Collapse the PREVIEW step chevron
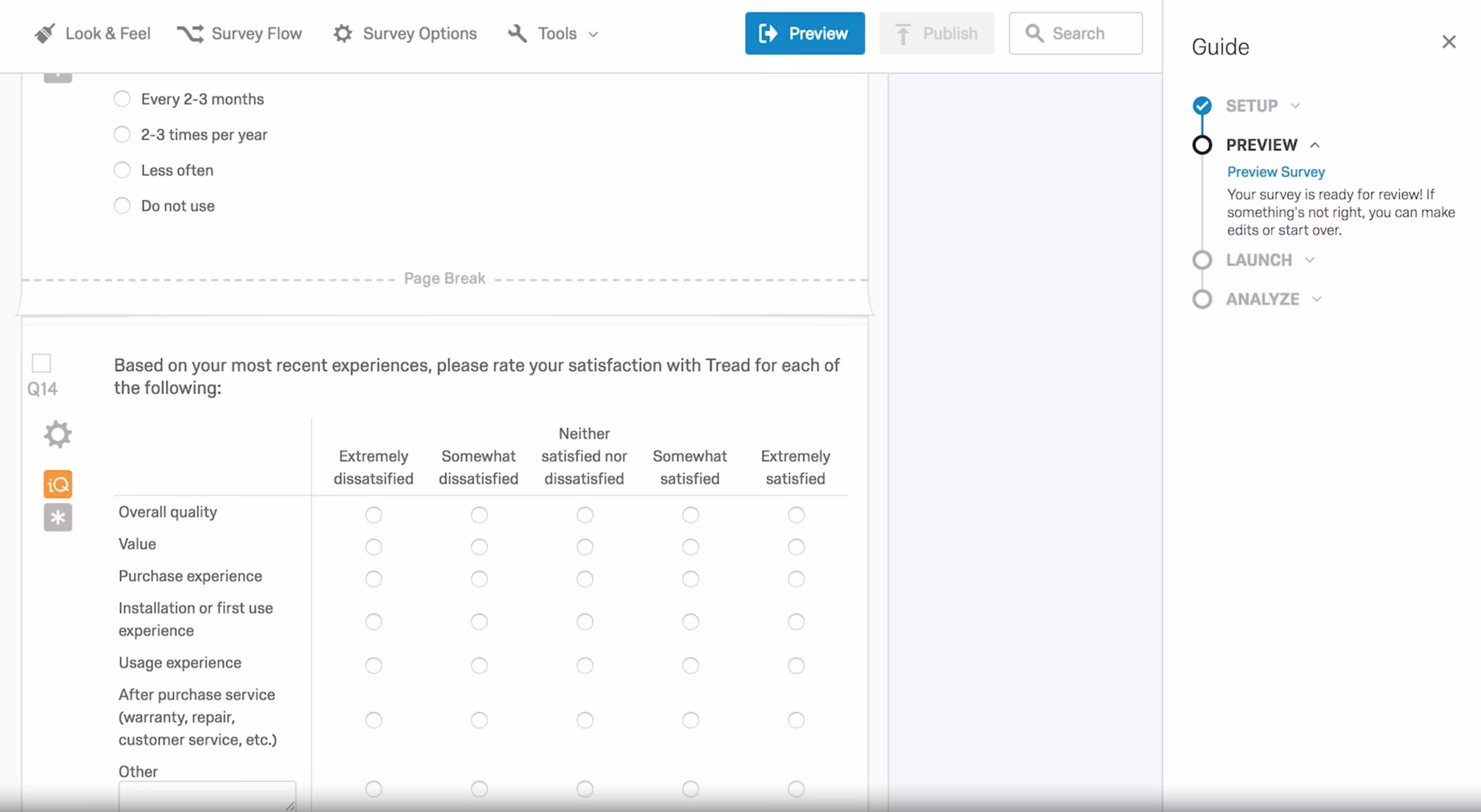The width and height of the screenshot is (1481, 812). click(x=1315, y=145)
